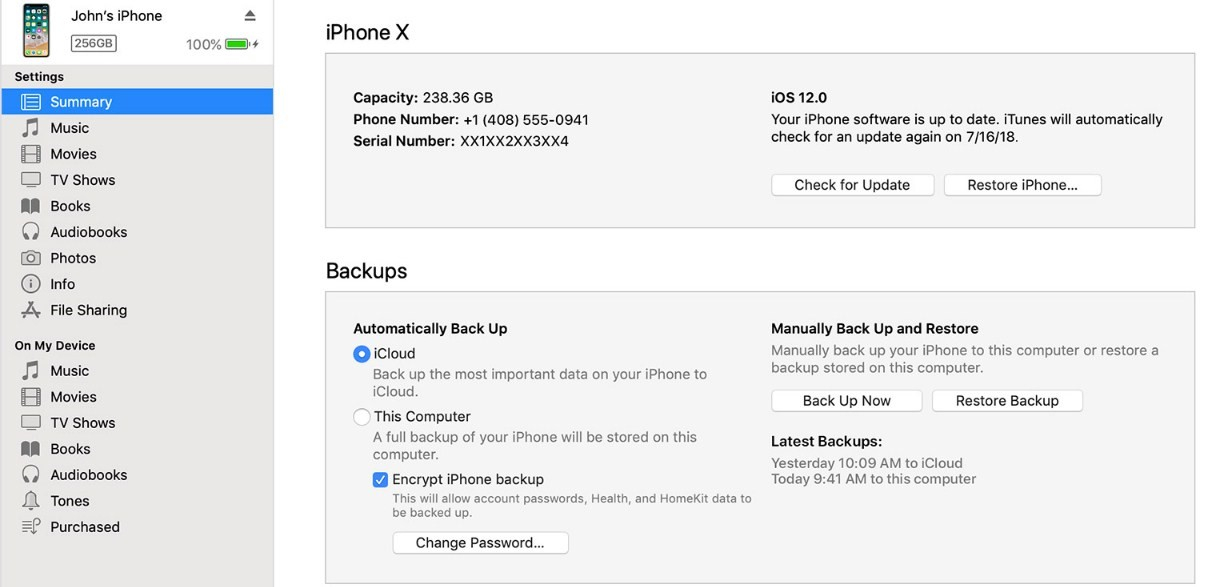Open the Purchased playlist icon
This screenshot has width=1208, height=587.
click(x=31, y=527)
